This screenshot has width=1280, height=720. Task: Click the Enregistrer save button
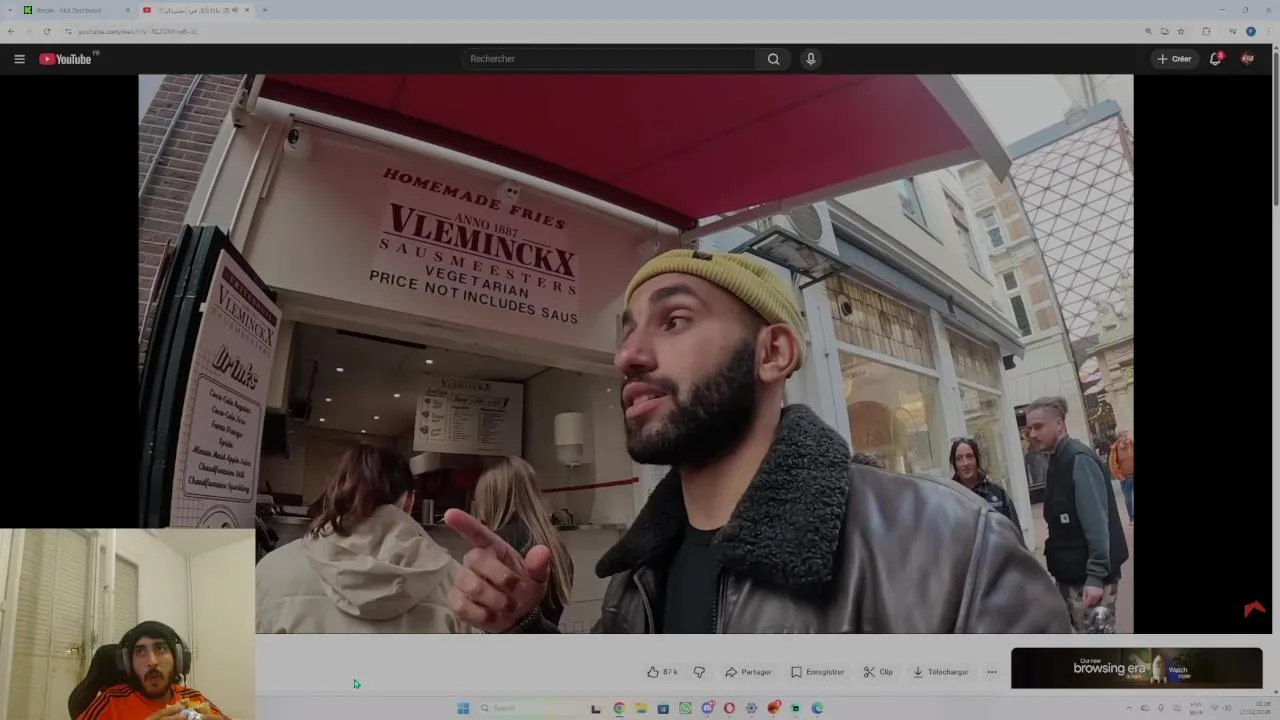pos(817,672)
